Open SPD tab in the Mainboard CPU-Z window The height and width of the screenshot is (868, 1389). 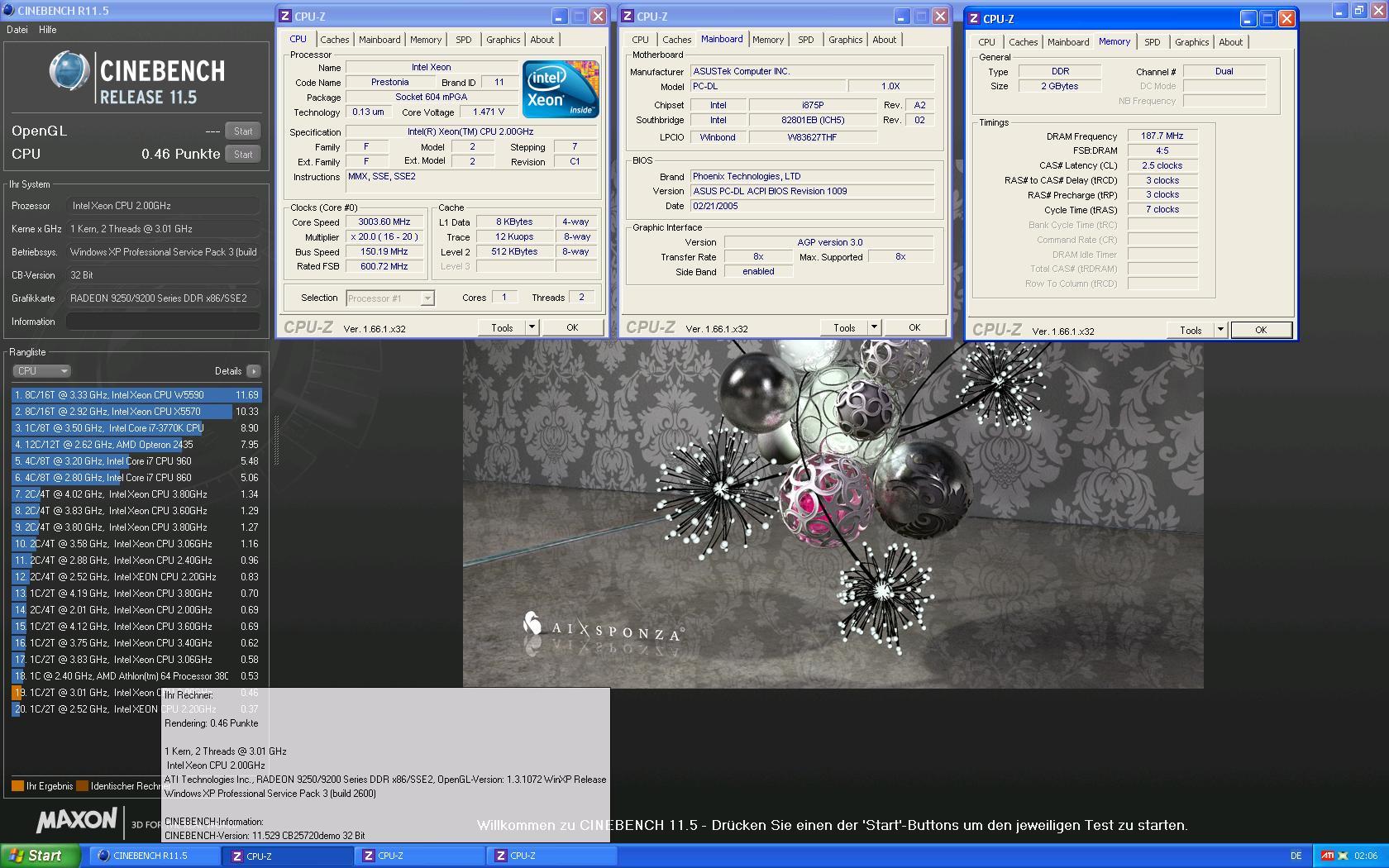click(x=806, y=40)
